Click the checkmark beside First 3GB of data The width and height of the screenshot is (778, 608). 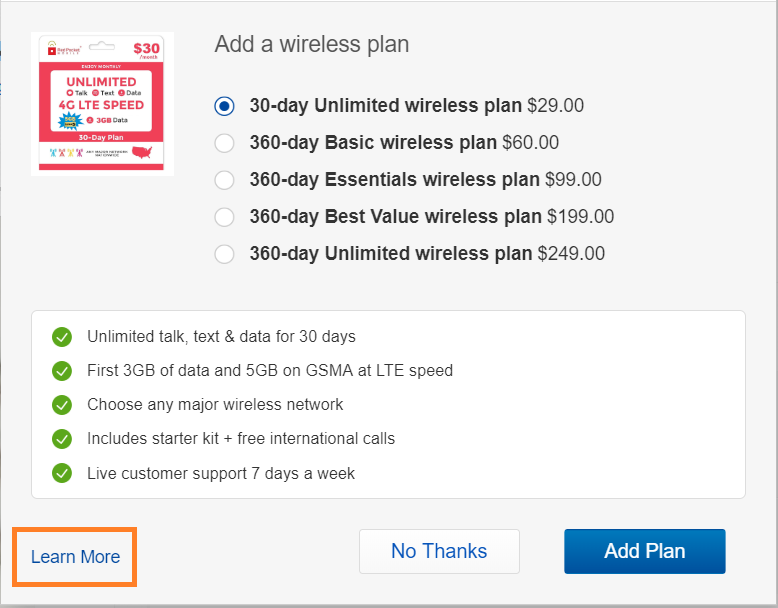tap(62, 371)
